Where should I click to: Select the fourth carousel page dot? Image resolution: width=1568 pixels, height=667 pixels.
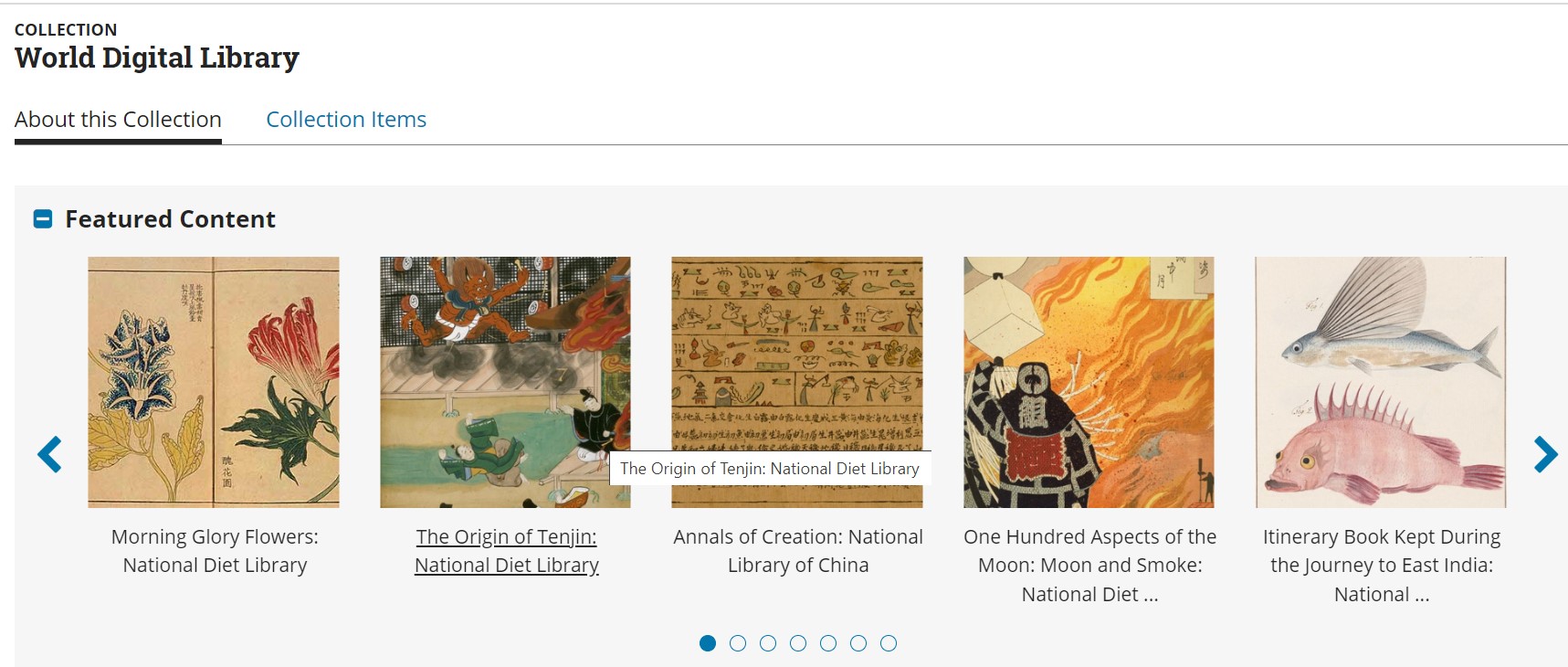[x=798, y=643]
